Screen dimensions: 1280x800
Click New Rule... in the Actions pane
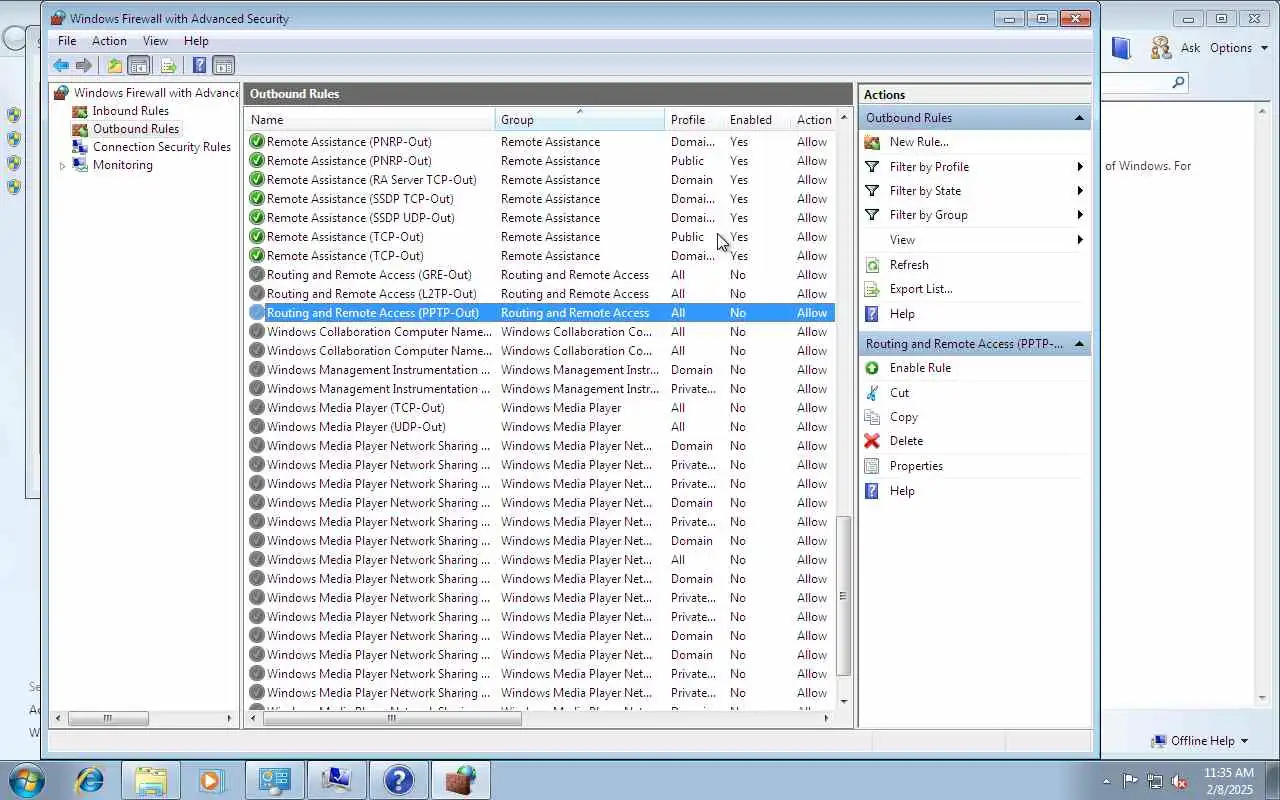coord(919,142)
